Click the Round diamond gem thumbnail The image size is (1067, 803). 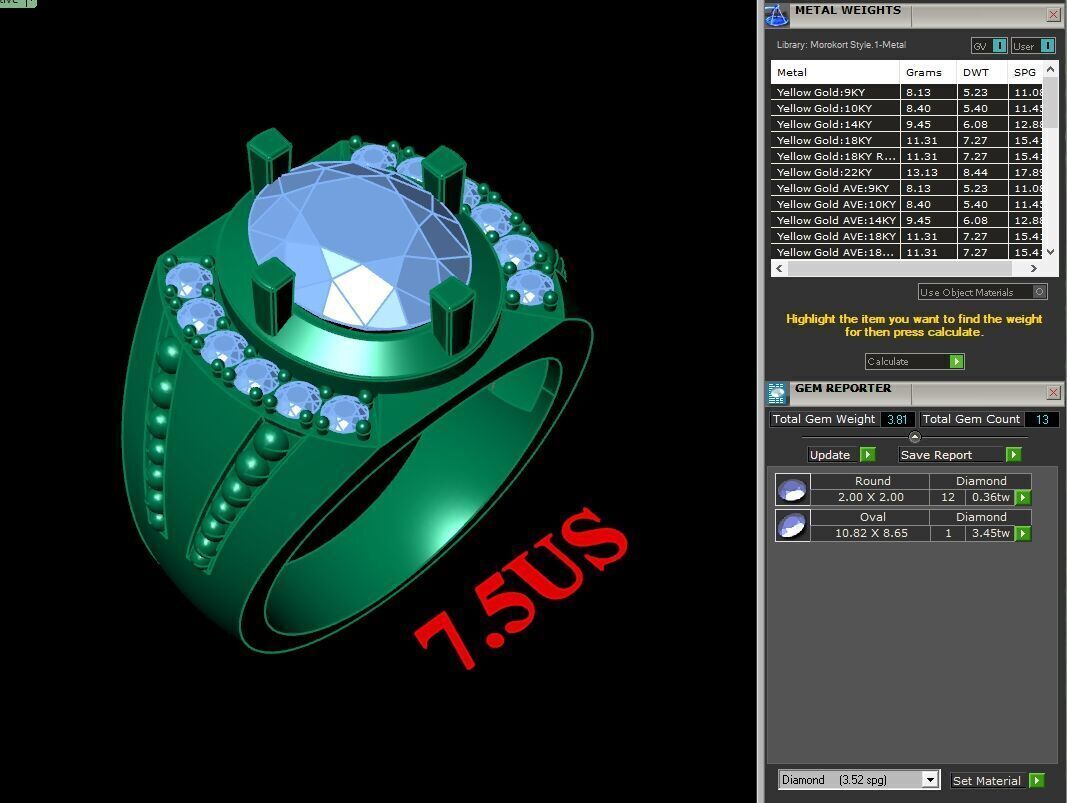(x=792, y=489)
